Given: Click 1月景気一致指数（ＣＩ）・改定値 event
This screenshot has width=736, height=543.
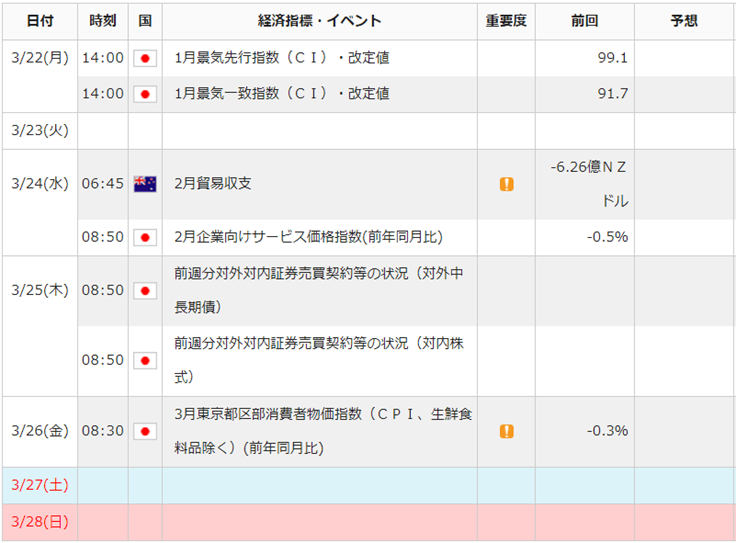Looking at the screenshot, I should point(282,93).
